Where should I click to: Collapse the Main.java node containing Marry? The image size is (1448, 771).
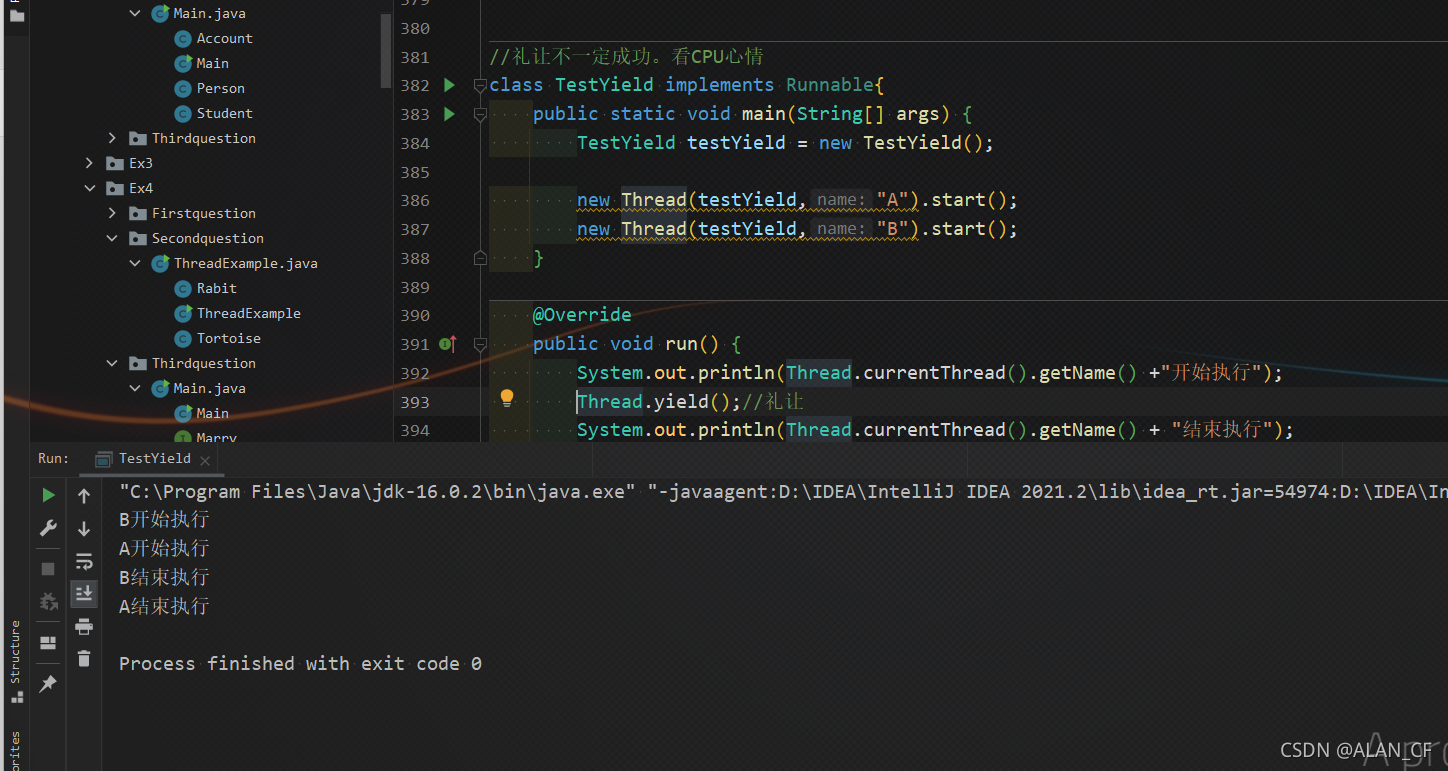pos(135,388)
